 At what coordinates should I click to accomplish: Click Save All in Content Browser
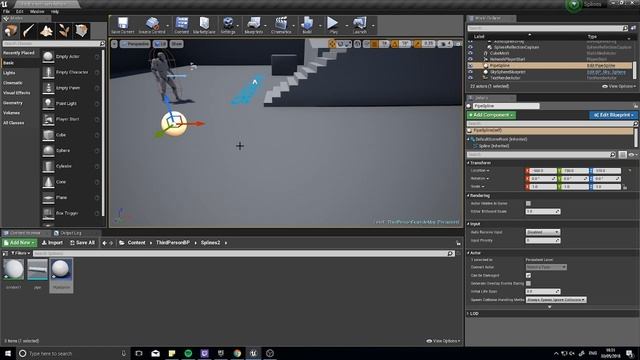click(82, 243)
